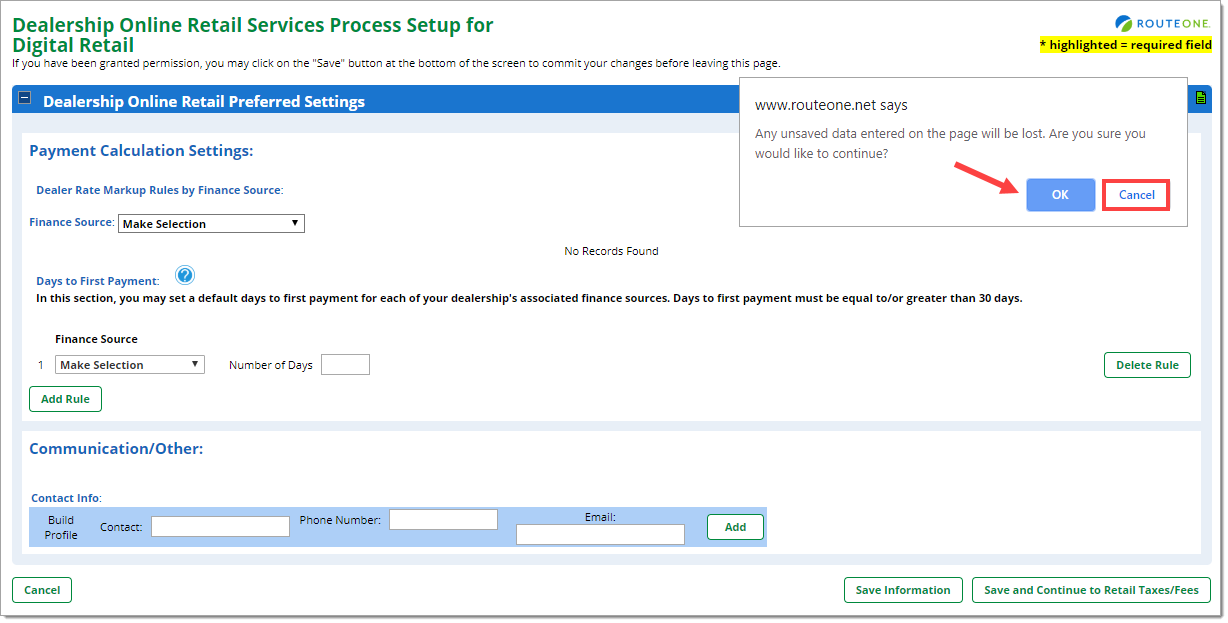Click the Save Information button
1228x623 pixels.
[903, 590]
